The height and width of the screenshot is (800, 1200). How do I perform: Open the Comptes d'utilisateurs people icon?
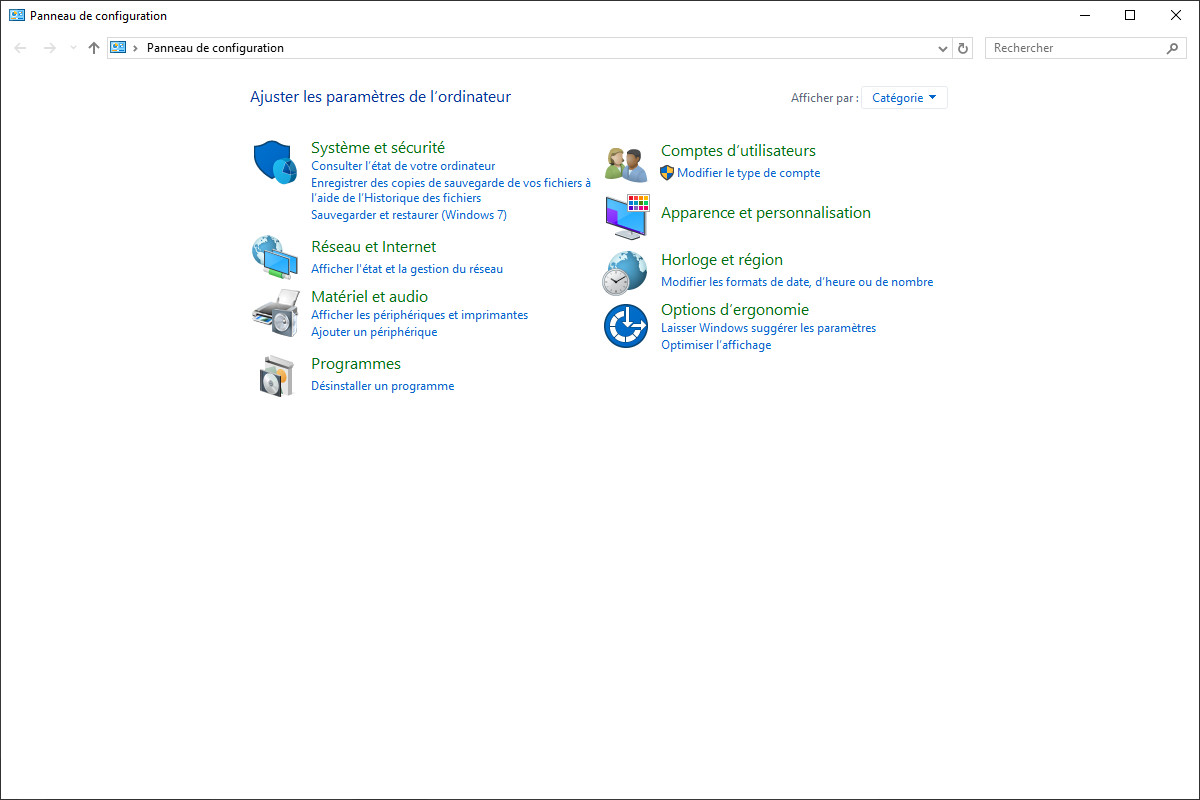[627, 162]
